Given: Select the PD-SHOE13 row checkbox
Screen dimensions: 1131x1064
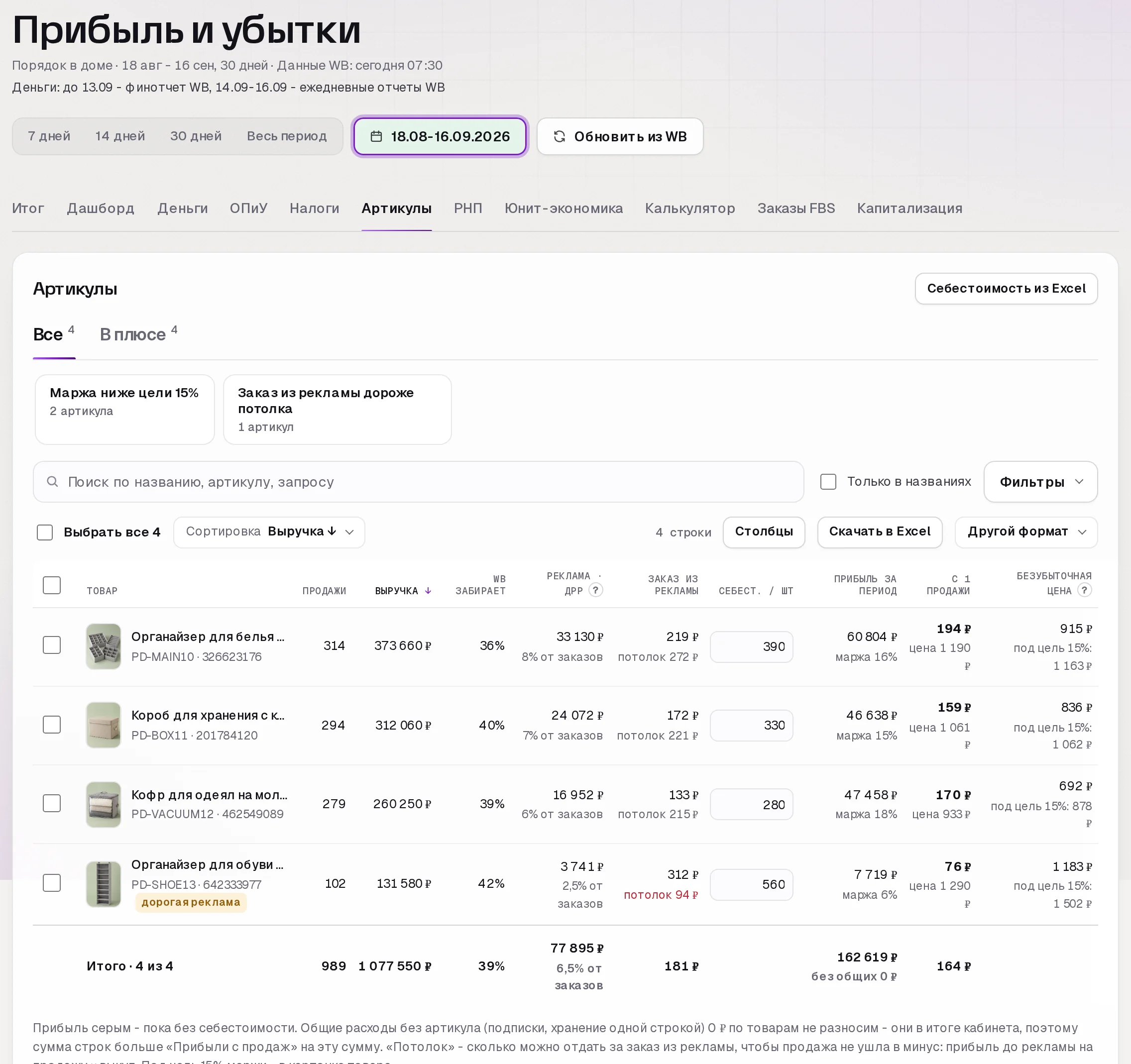Looking at the screenshot, I should (52, 882).
